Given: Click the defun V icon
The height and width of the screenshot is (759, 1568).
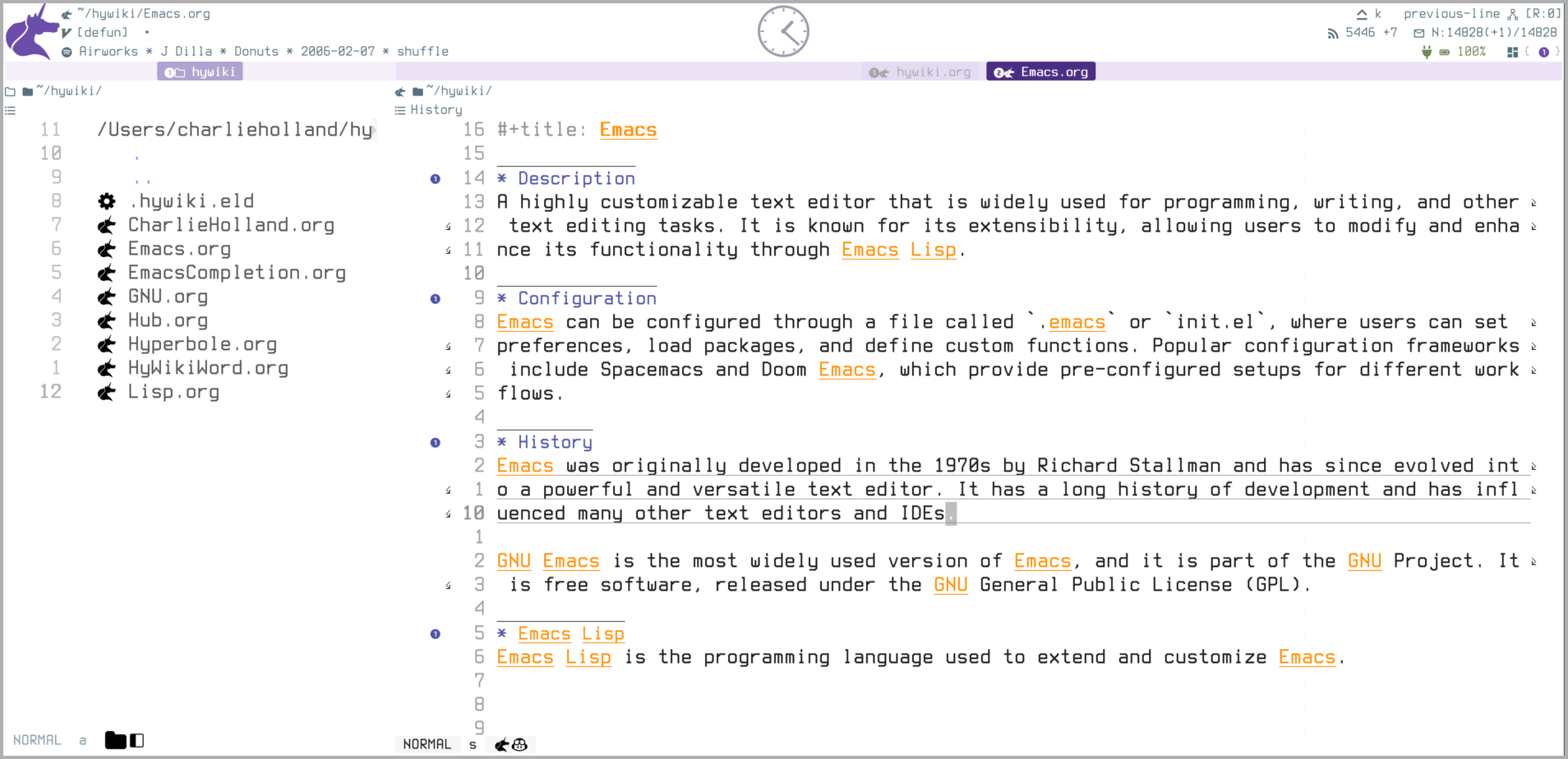Looking at the screenshot, I should coord(67,33).
